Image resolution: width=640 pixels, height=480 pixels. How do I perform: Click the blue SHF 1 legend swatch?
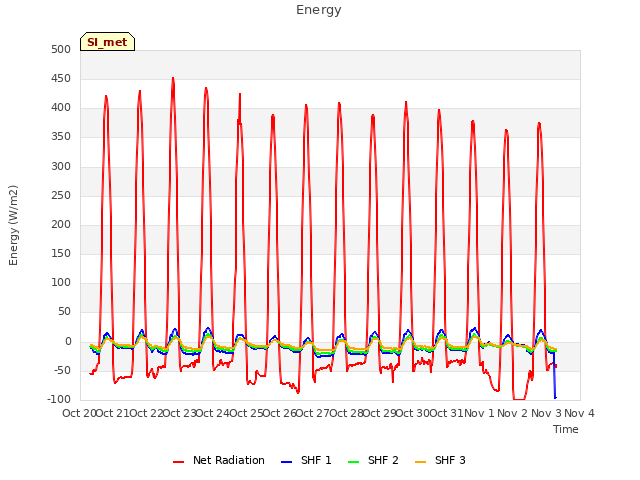(x=287, y=462)
